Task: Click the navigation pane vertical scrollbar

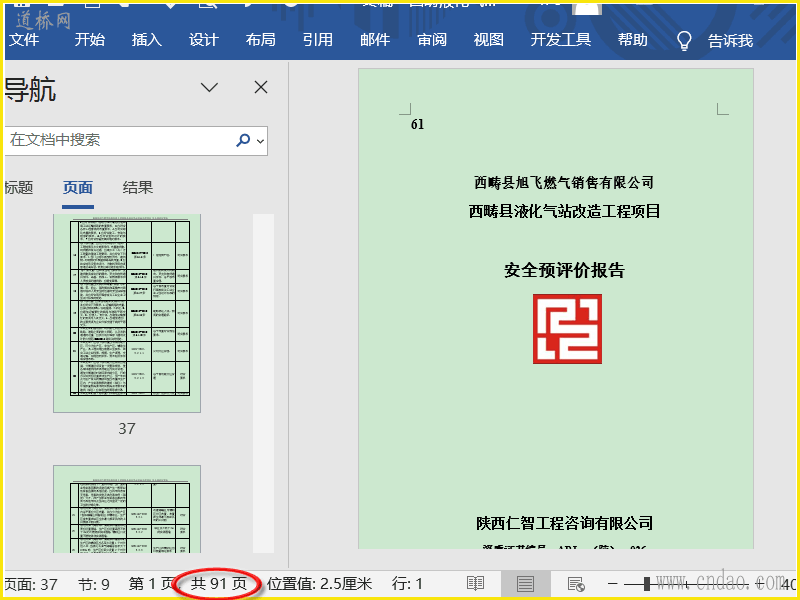Action: click(x=263, y=383)
